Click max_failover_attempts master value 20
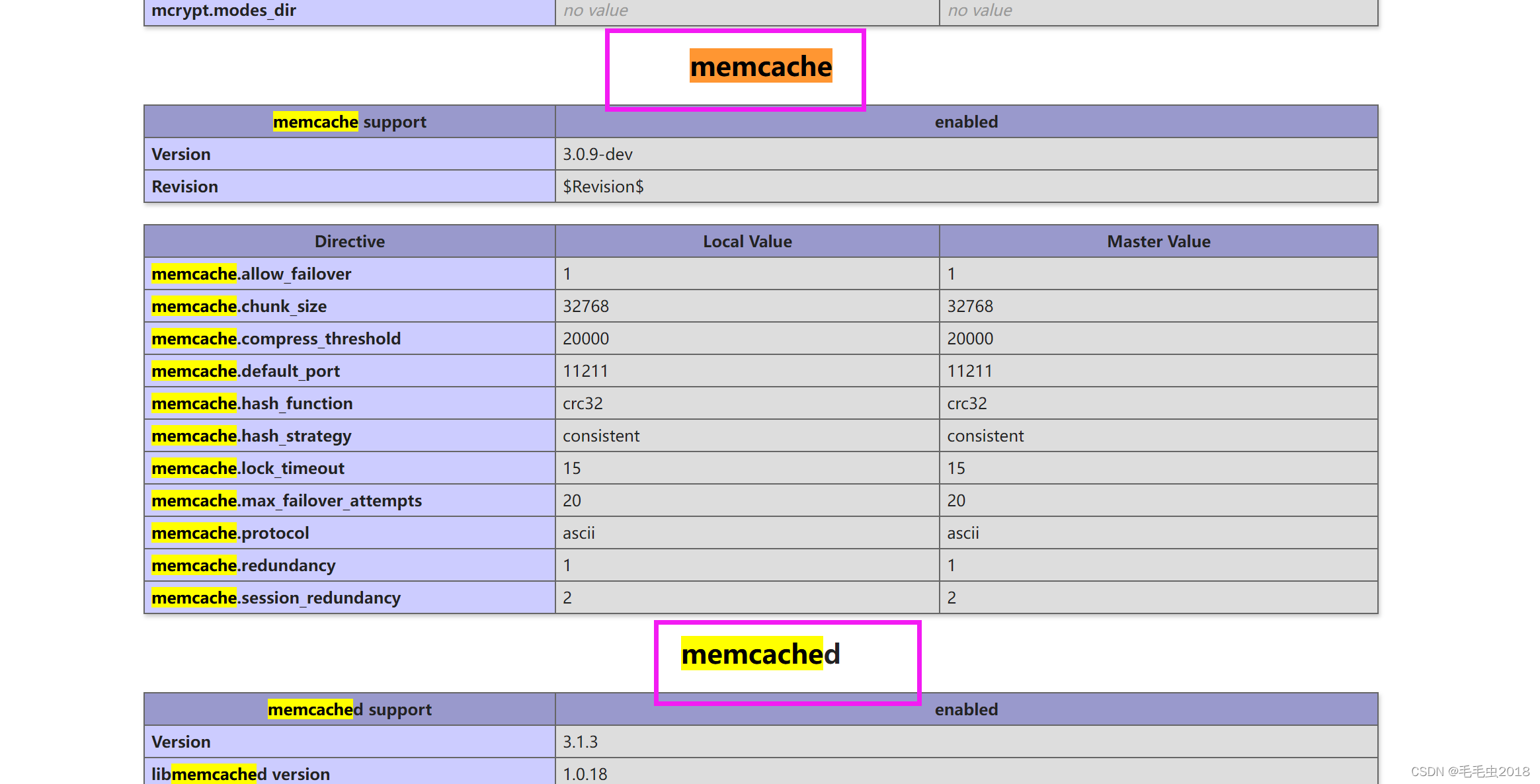The width and height of the screenshot is (1540, 784). click(956, 500)
